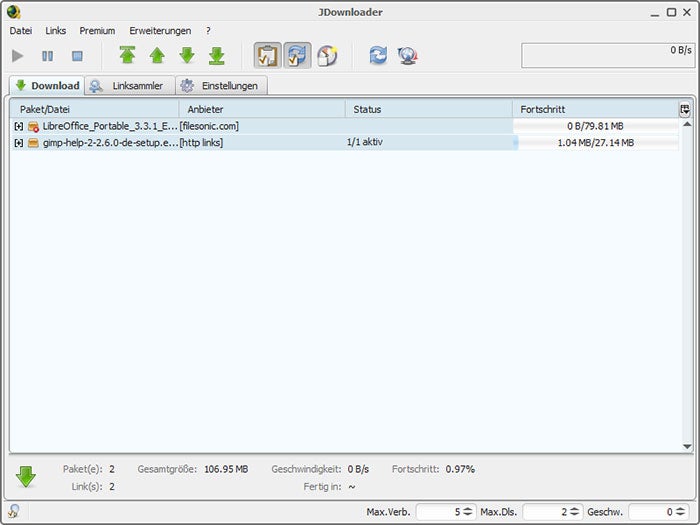This screenshot has width=700, height=525.
Task: Click the globe update icon
Action: pyautogui.click(x=408, y=56)
